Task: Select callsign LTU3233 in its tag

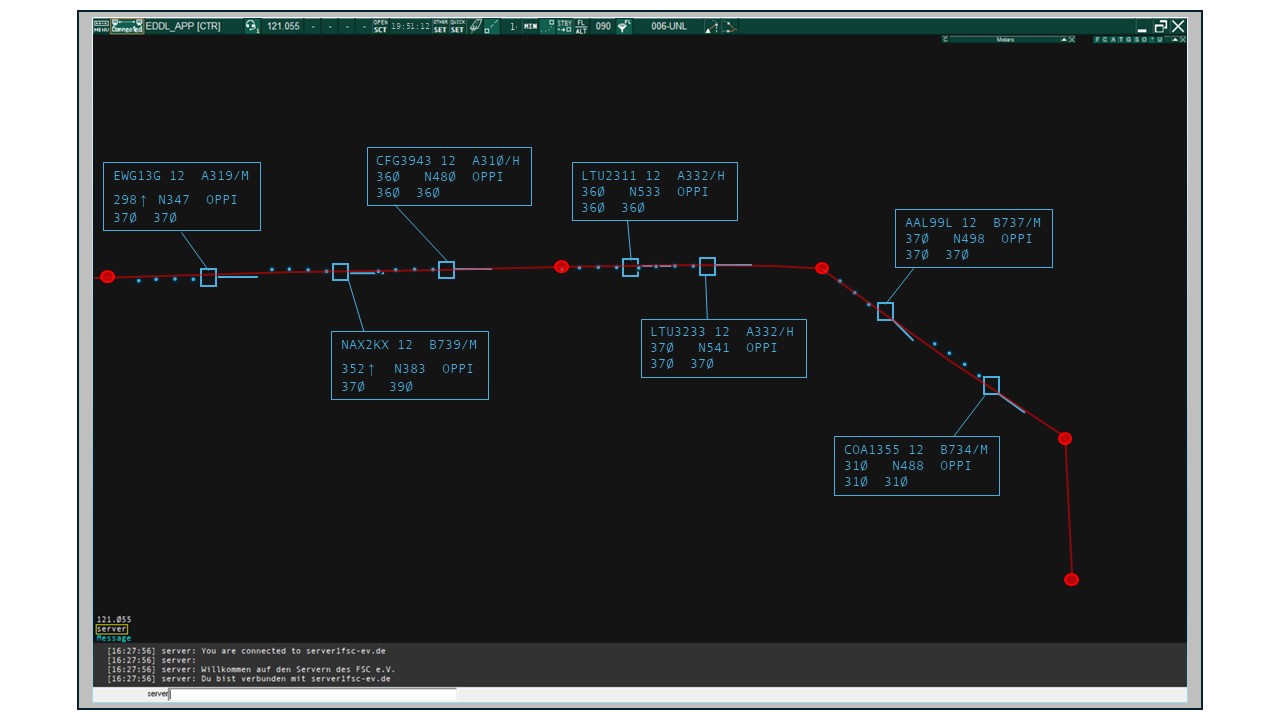Action: point(678,332)
